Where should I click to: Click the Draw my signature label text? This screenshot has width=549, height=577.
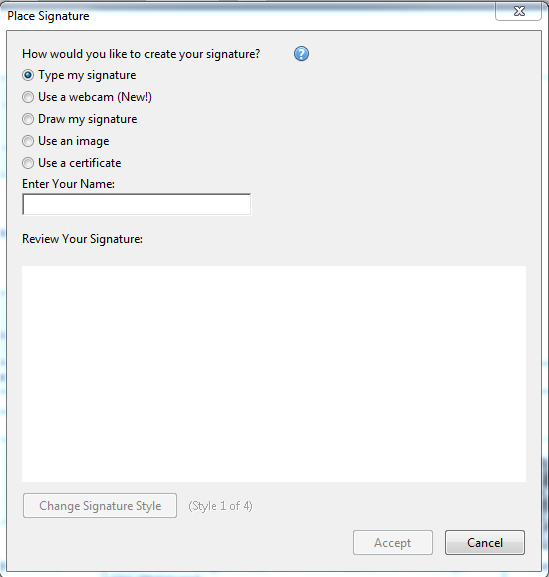88,119
